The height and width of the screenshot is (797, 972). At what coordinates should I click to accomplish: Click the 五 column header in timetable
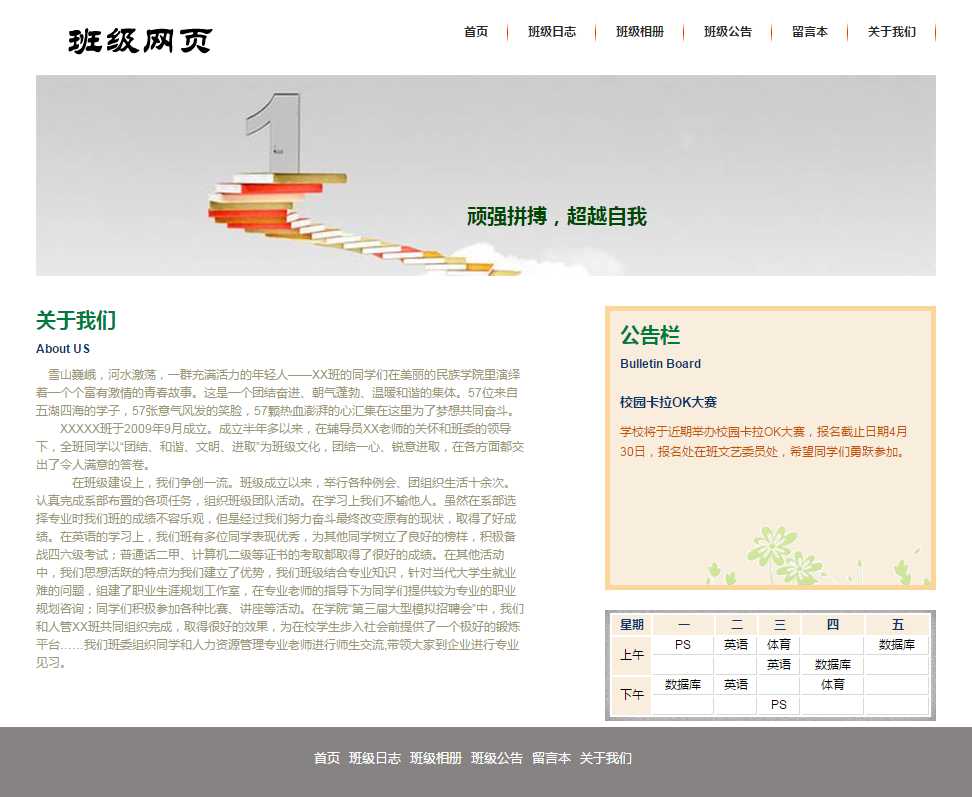pos(897,625)
